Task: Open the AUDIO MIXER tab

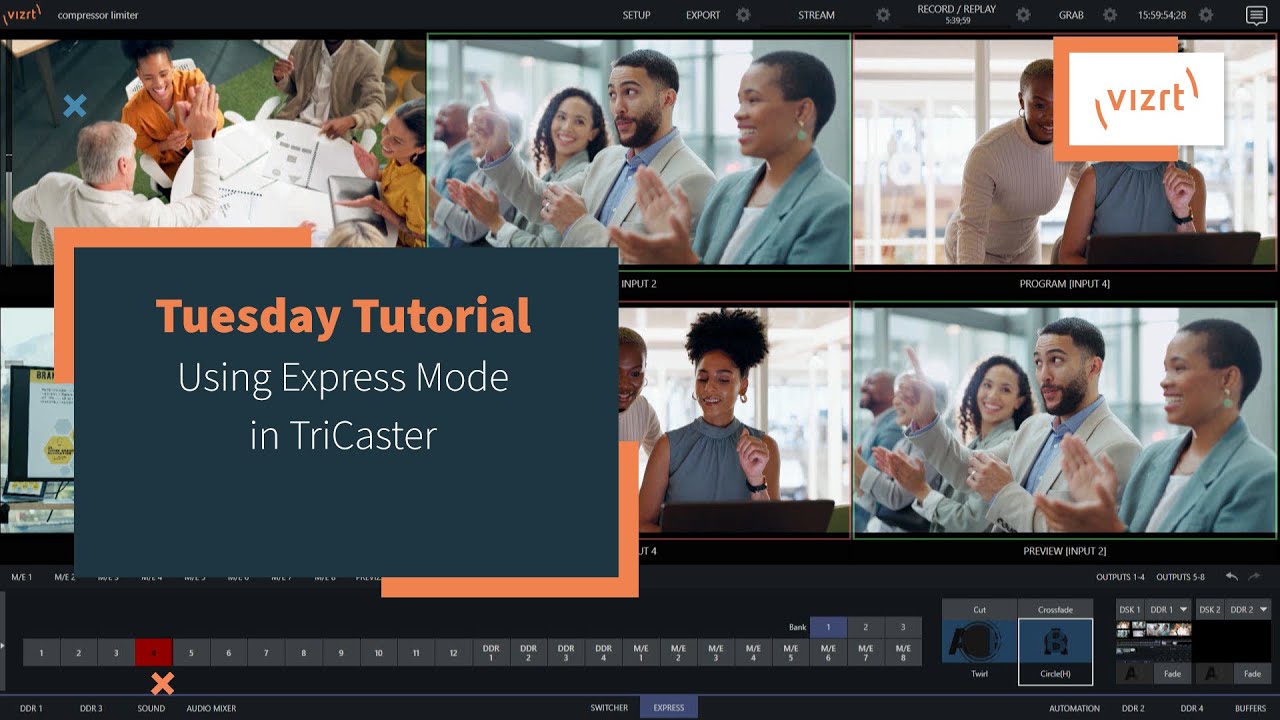Action: (x=211, y=708)
